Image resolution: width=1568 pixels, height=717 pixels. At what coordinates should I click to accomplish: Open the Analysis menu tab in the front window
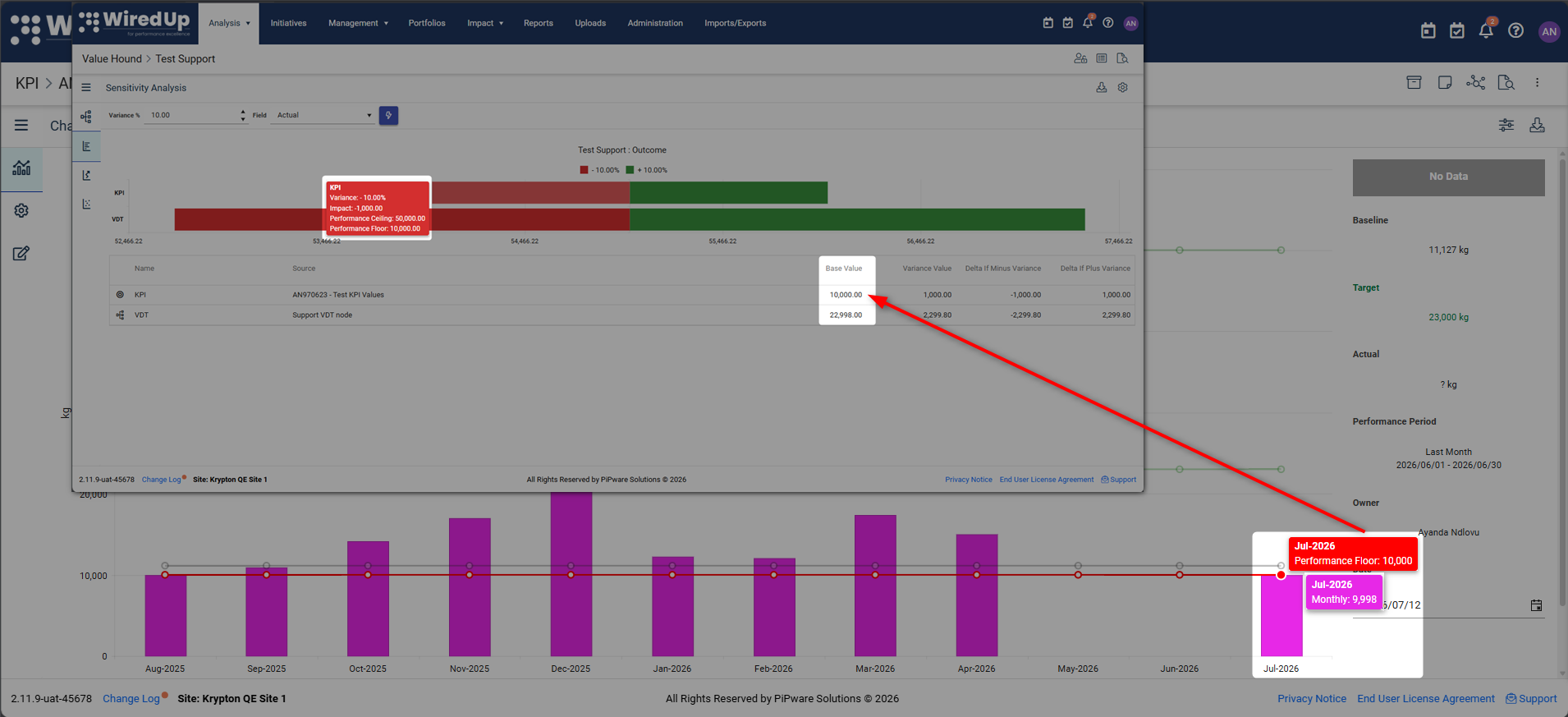[228, 23]
